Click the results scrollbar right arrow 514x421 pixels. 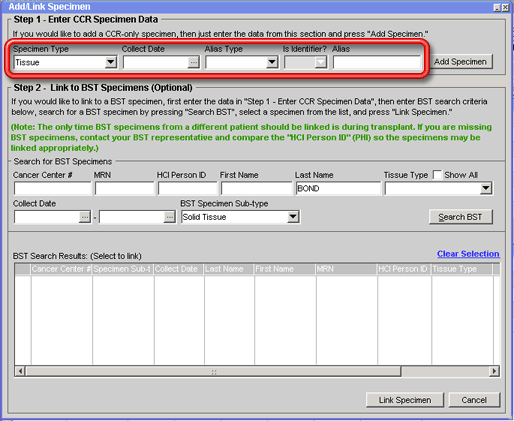pyautogui.click(x=494, y=371)
